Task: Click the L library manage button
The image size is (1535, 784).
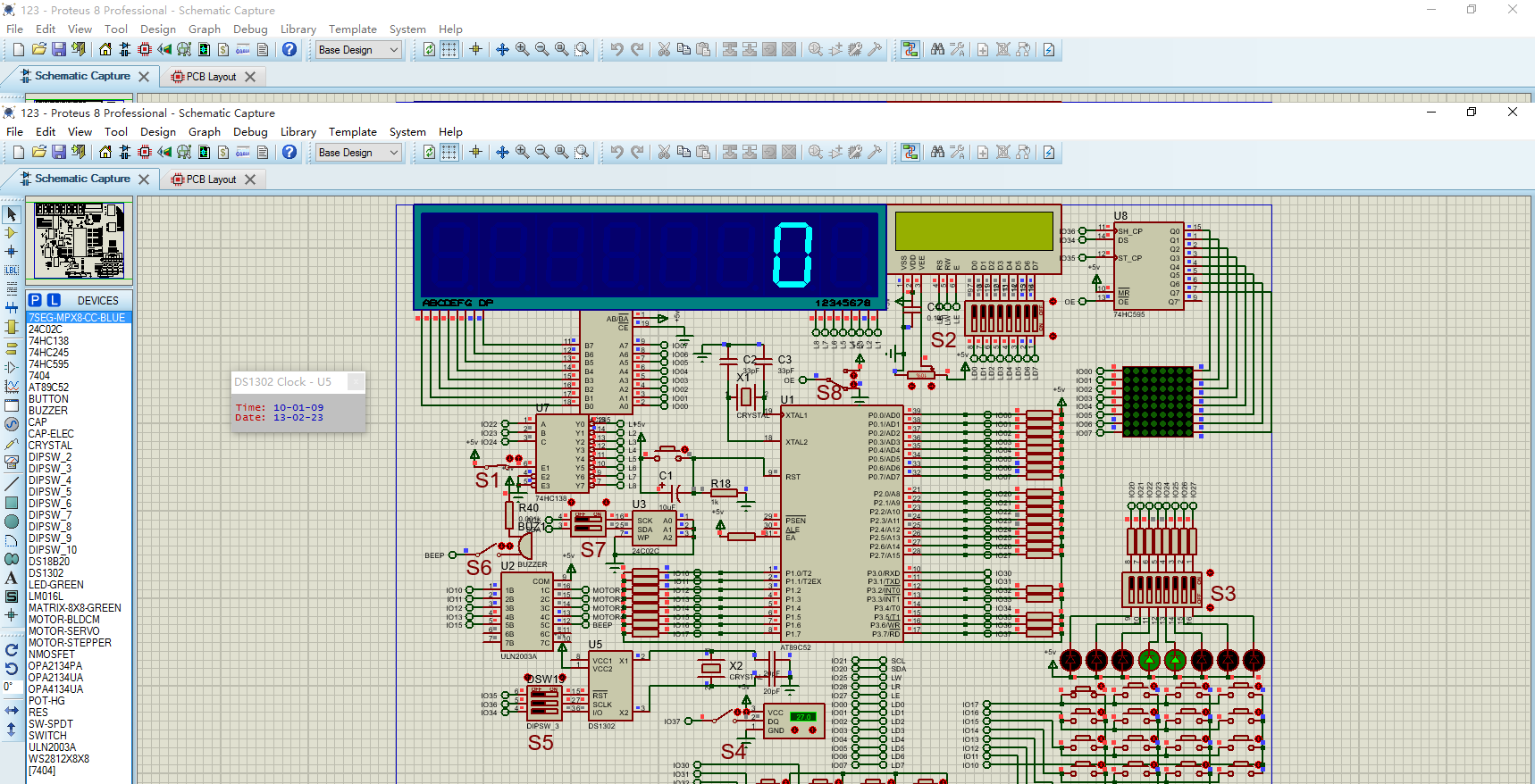Action: [x=54, y=301]
